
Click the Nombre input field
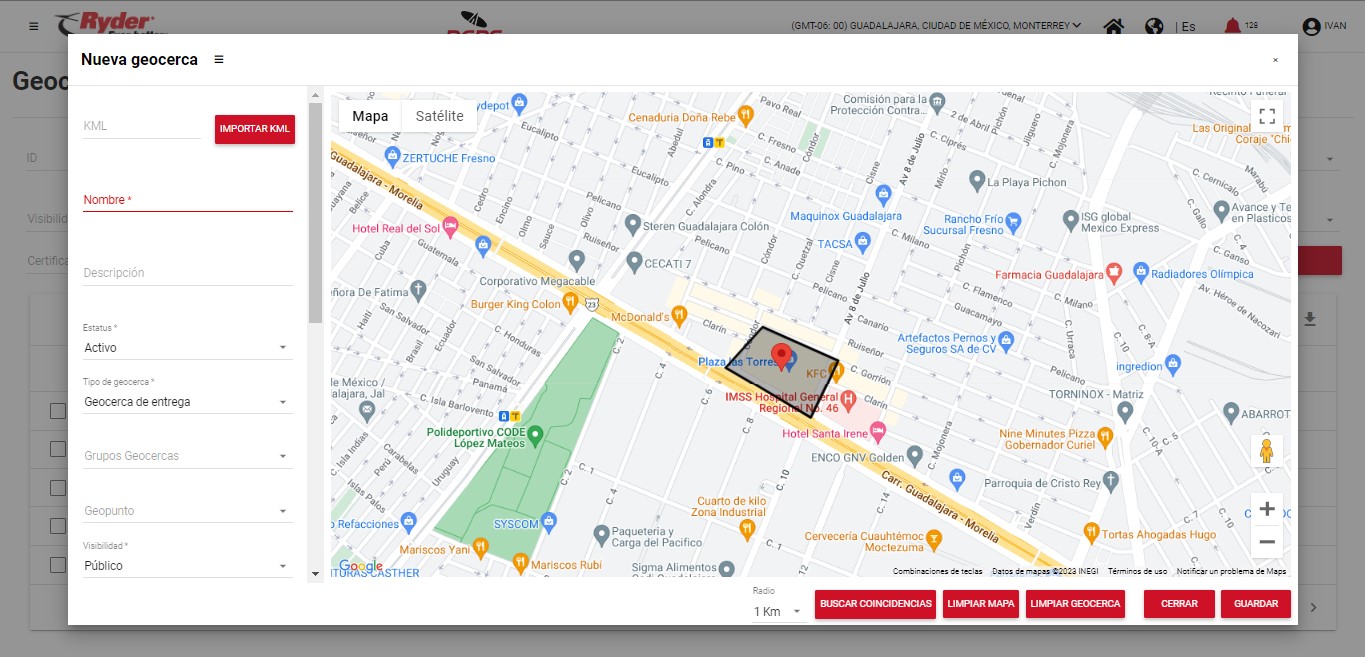[187, 200]
